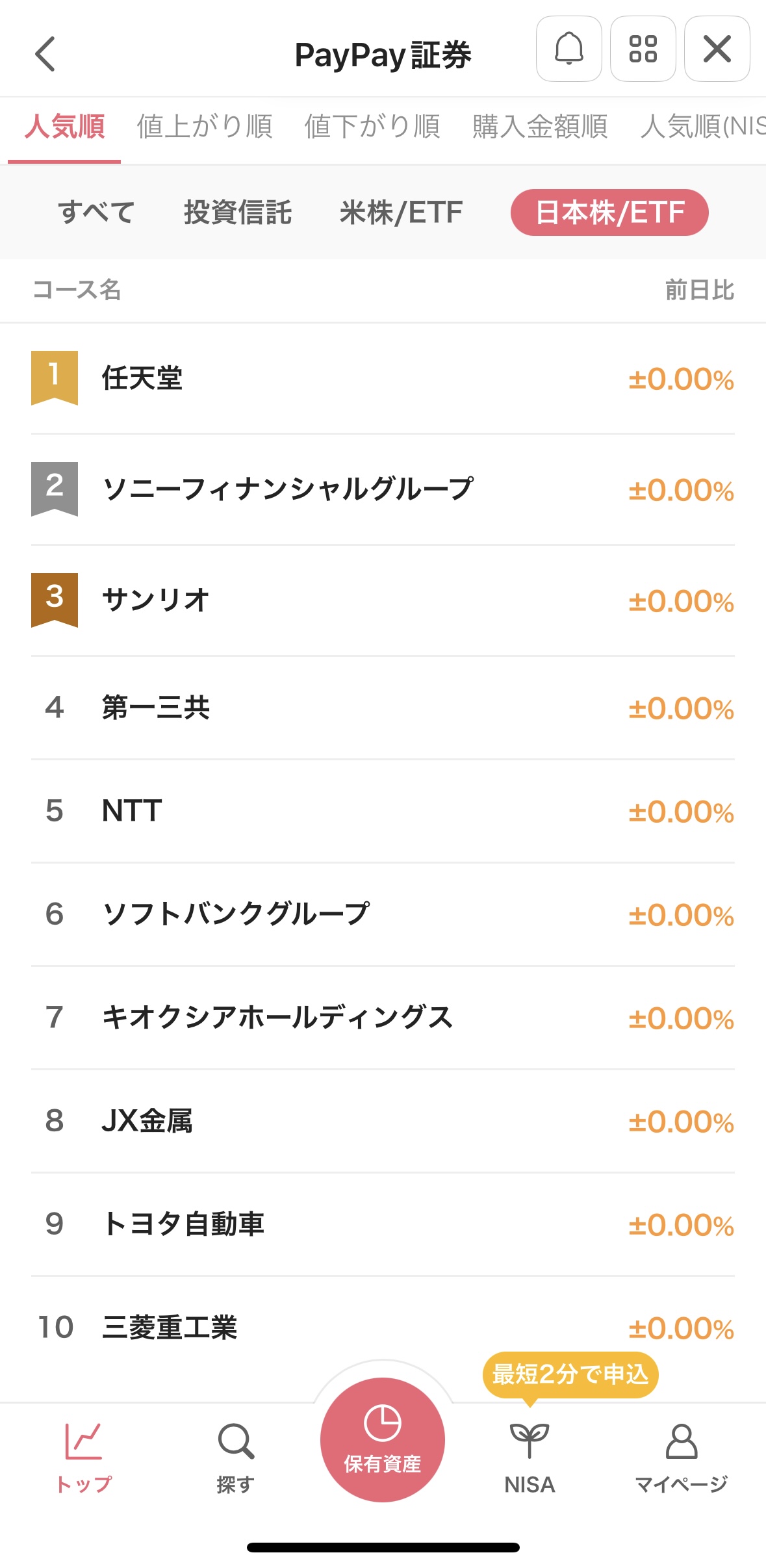Switch to 値上がり順 tab
The height and width of the screenshot is (1568, 766).
point(205,127)
